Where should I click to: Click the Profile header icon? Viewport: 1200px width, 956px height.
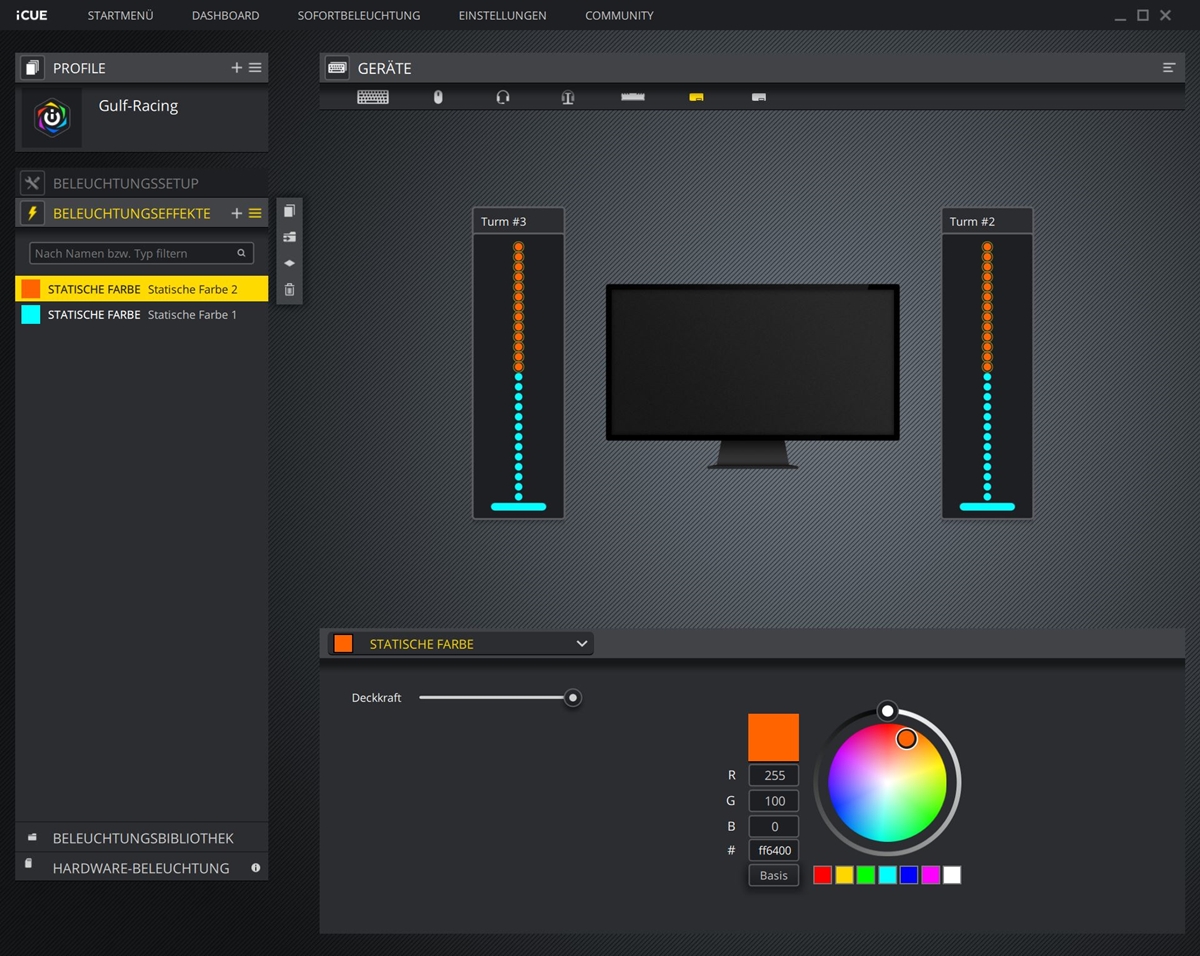tap(32, 68)
